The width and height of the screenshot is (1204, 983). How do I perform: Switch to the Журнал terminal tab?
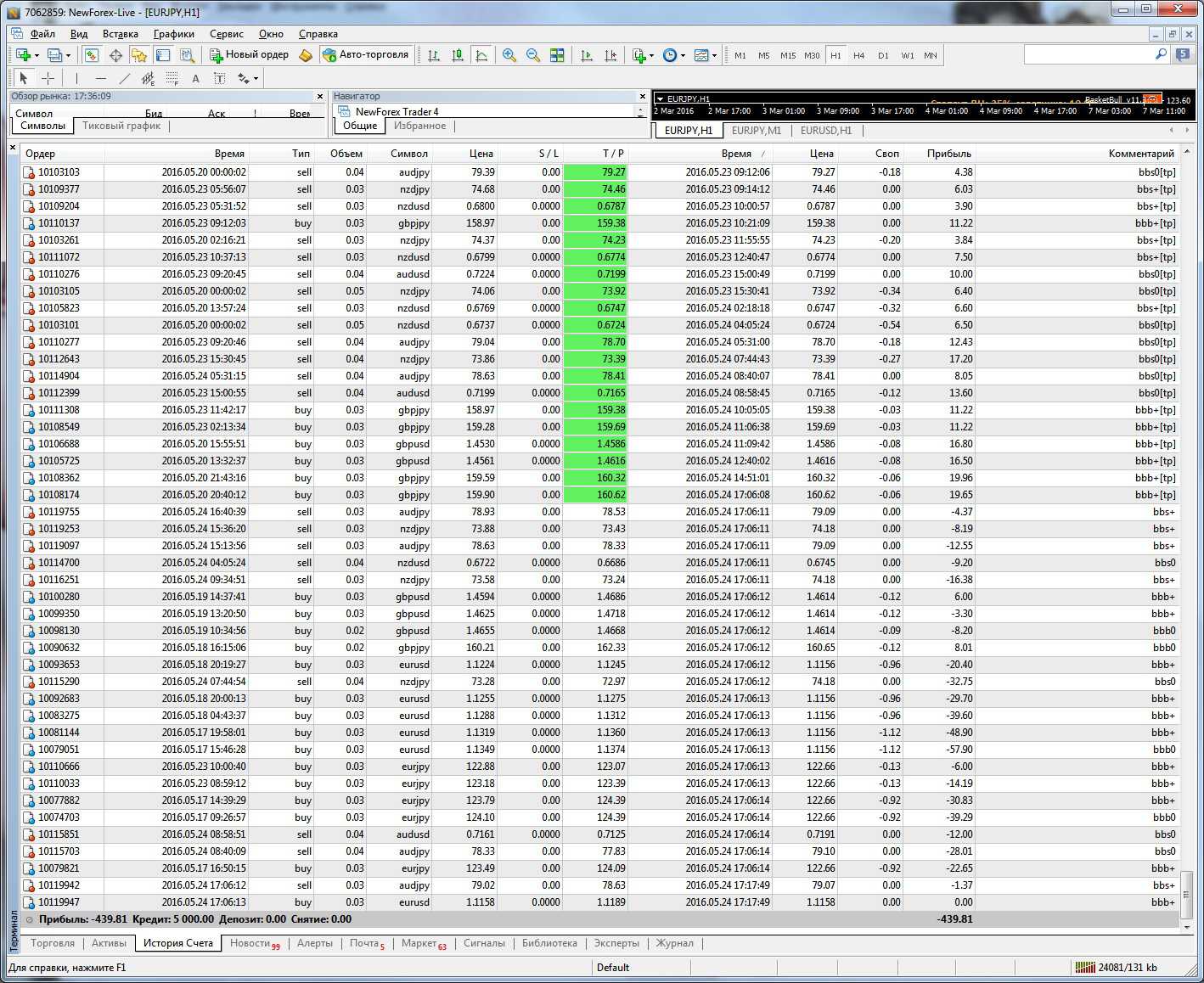674,943
